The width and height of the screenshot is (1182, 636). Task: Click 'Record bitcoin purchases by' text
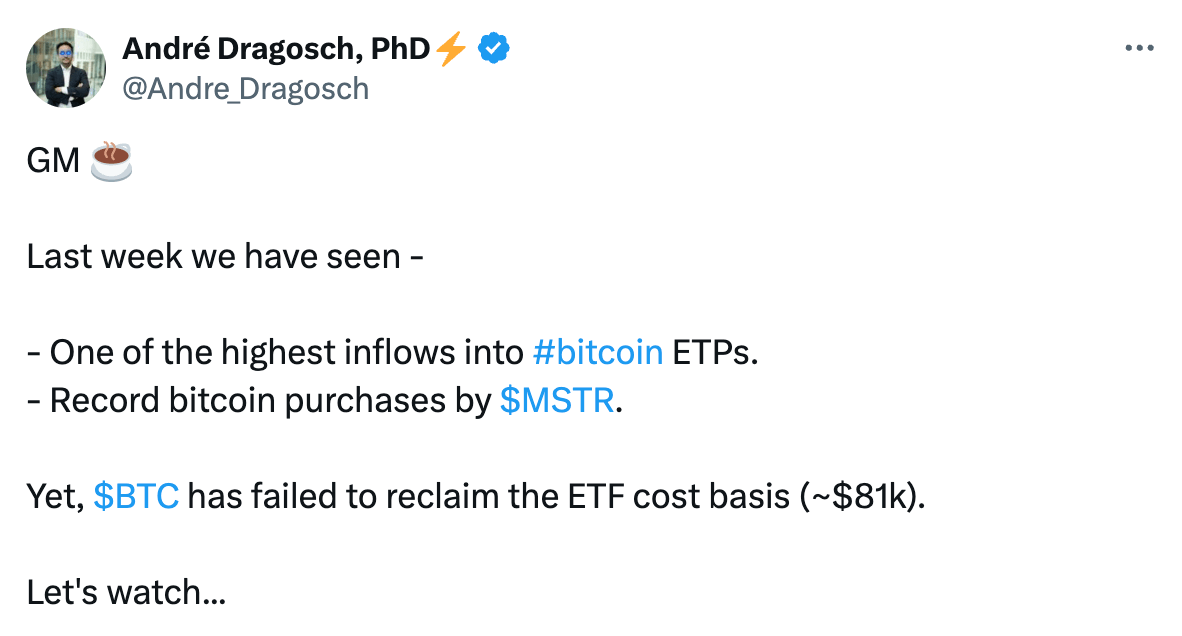pos(270,400)
